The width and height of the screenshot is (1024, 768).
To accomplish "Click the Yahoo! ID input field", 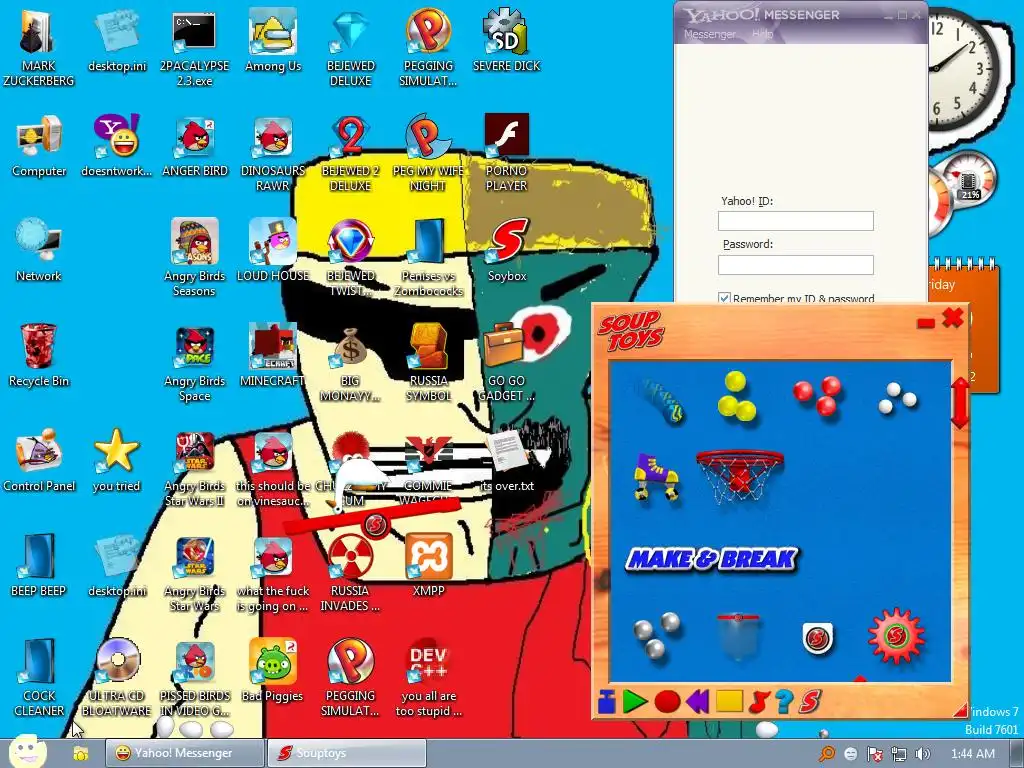I will 795,221.
